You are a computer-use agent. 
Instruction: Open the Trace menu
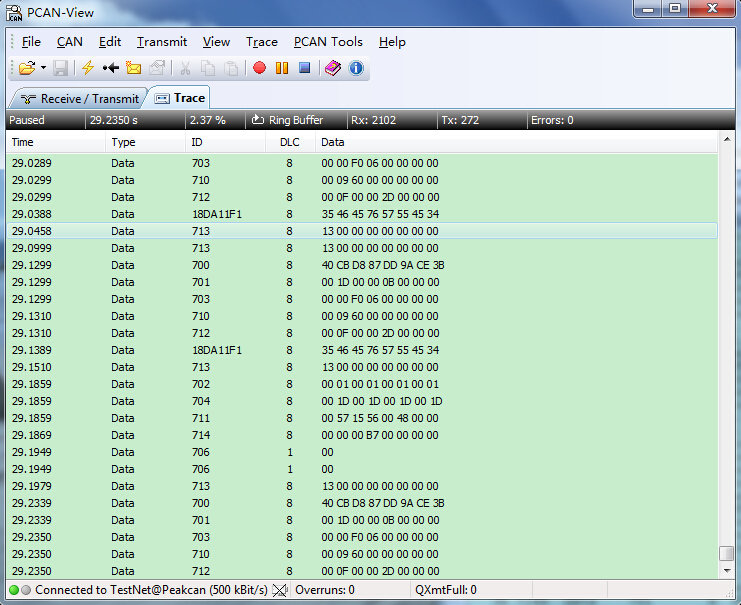click(x=261, y=42)
